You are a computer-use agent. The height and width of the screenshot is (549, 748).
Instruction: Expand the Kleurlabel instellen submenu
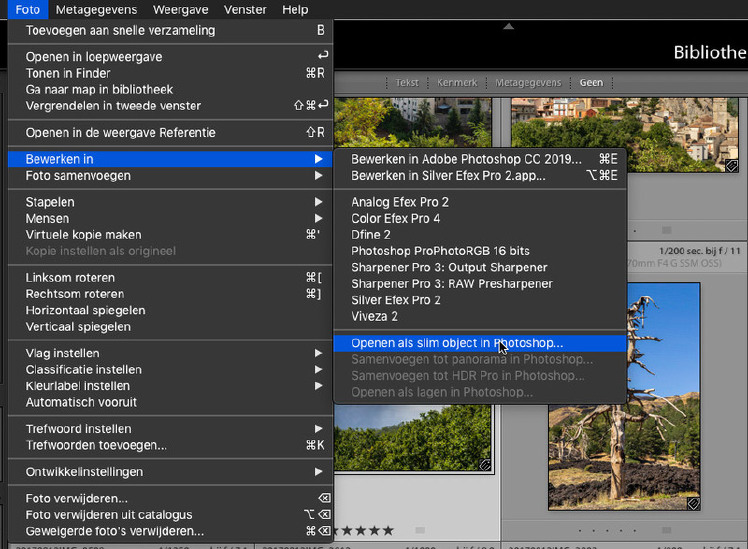point(170,386)
